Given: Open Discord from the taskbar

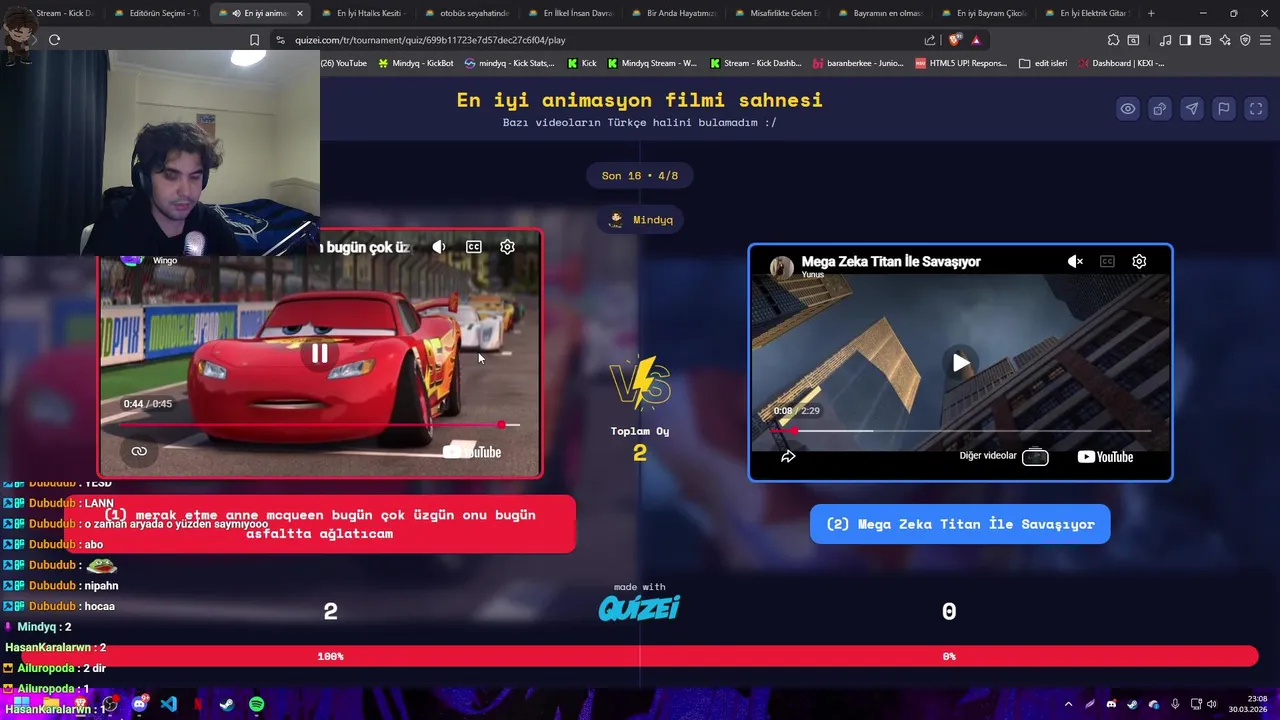Looking at the screenshot, I should pos(139,705).
